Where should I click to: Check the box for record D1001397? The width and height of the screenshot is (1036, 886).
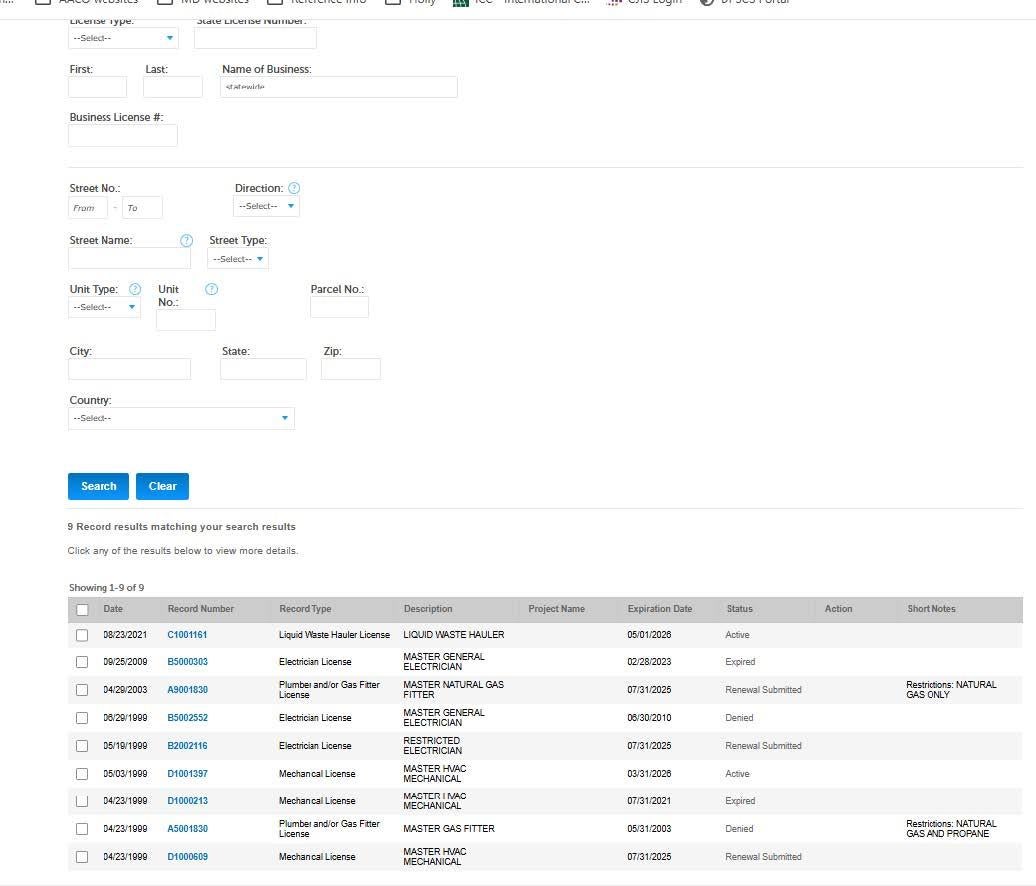(x=82, y=774)
